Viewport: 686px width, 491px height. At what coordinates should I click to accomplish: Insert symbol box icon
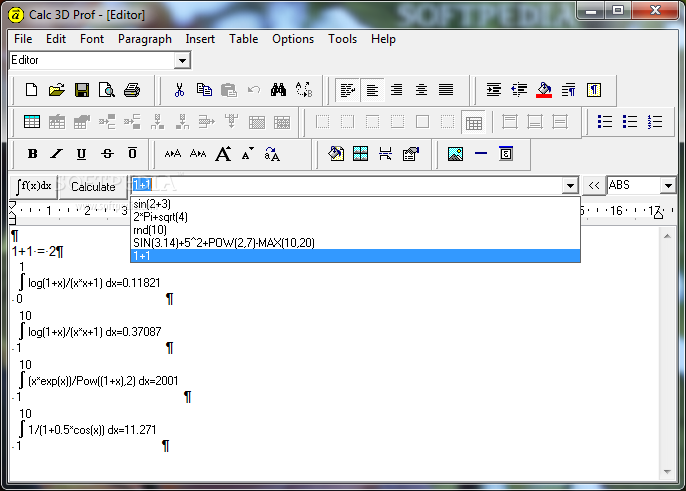click(506, 154)
